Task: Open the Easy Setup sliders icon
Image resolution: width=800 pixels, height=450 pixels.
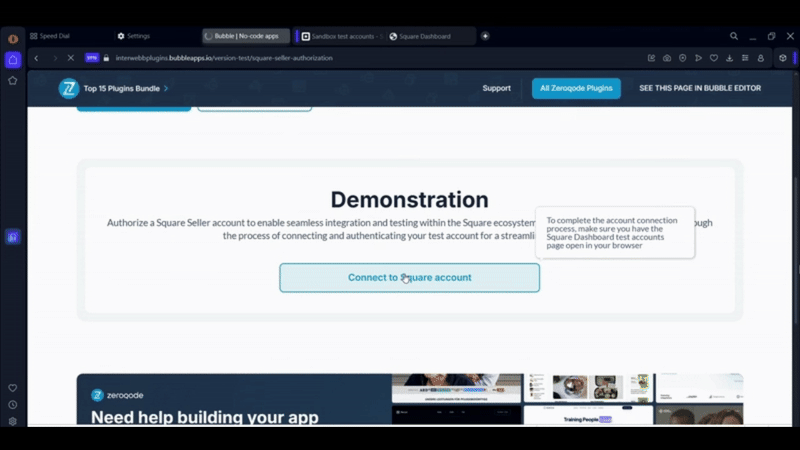Action: 745,58
